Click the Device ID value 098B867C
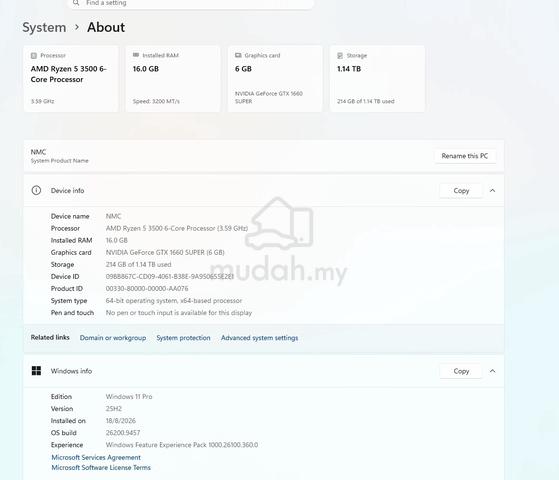This screenshot has width=559, height=480. click(x=170, y=277)
